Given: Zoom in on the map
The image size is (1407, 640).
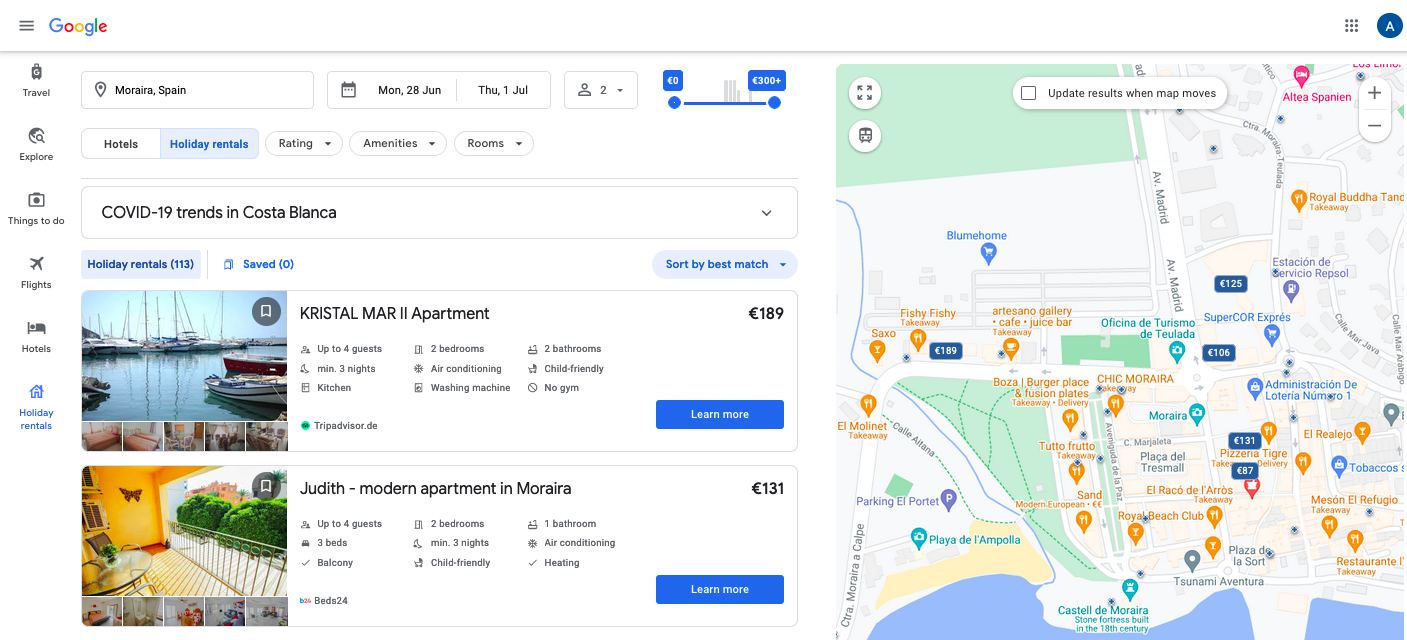Looking at the screenshot, I should (x=1374, y=93).
